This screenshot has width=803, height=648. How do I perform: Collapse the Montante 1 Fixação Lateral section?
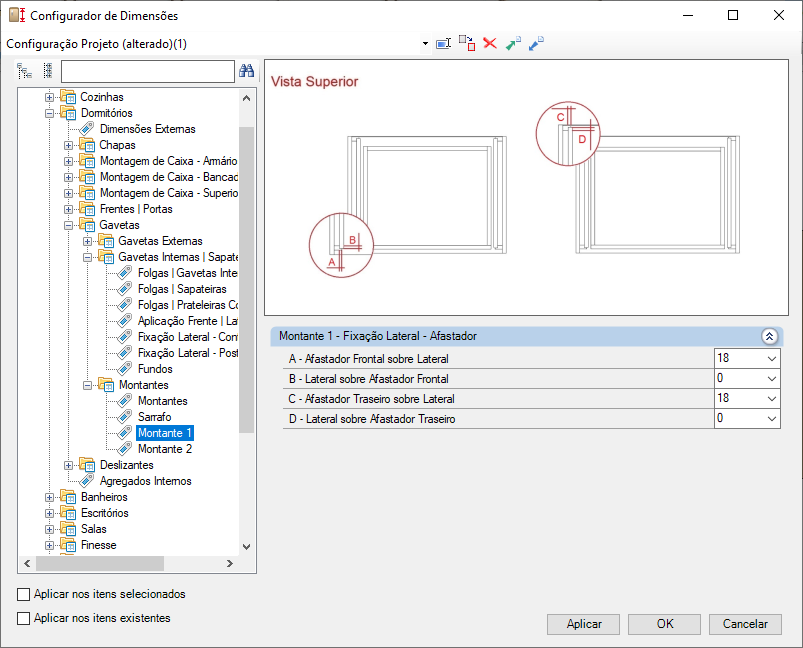click(769, 337)
